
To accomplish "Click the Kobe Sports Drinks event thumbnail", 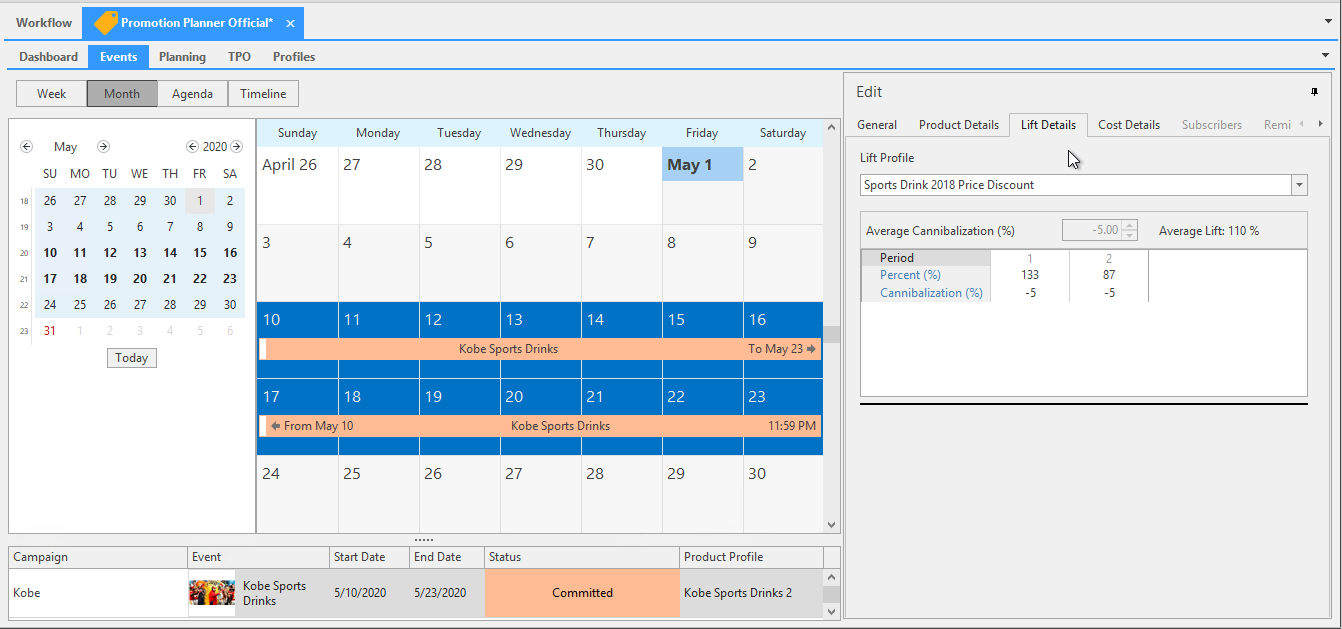I will 212,593.
